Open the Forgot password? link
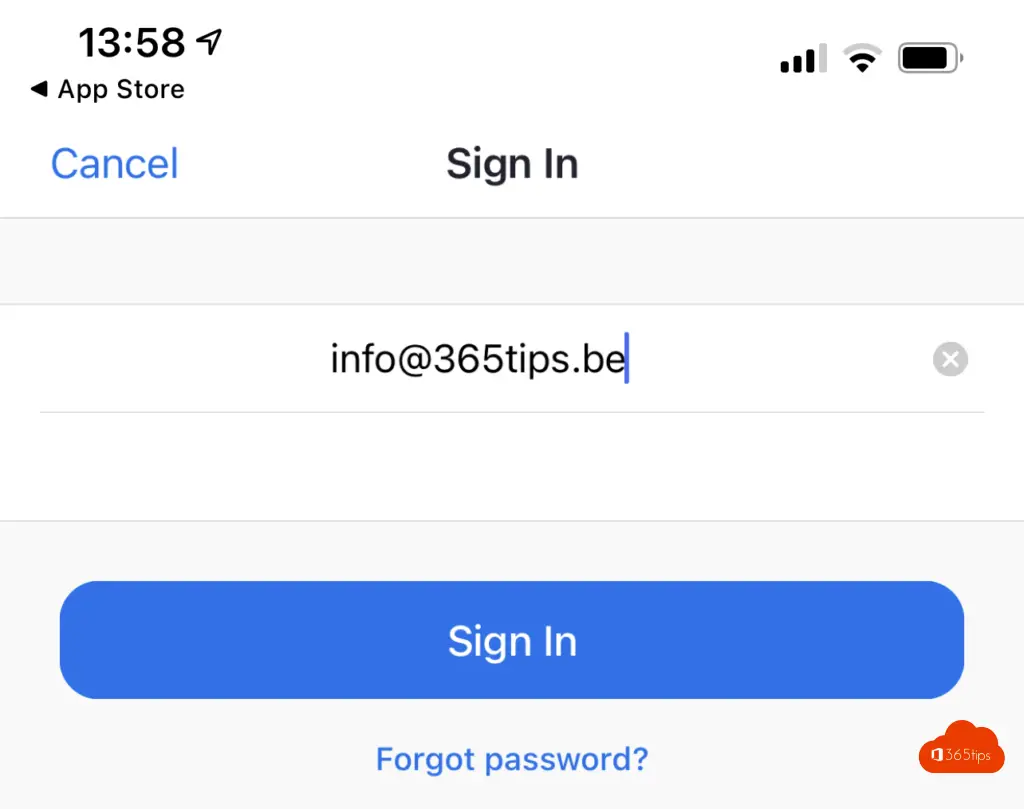 (x=512, y=759)
